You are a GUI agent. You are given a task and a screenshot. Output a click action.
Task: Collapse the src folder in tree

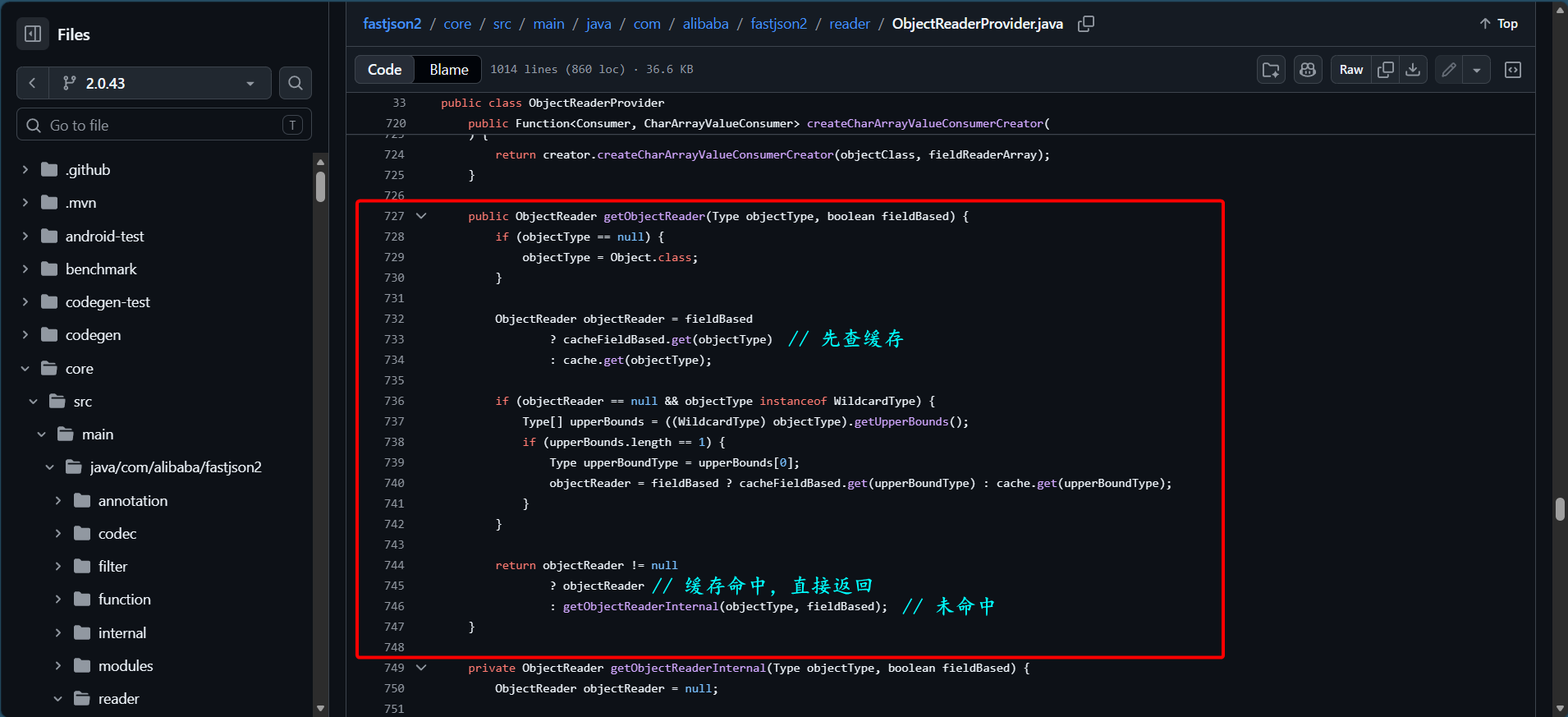[33, 402]
